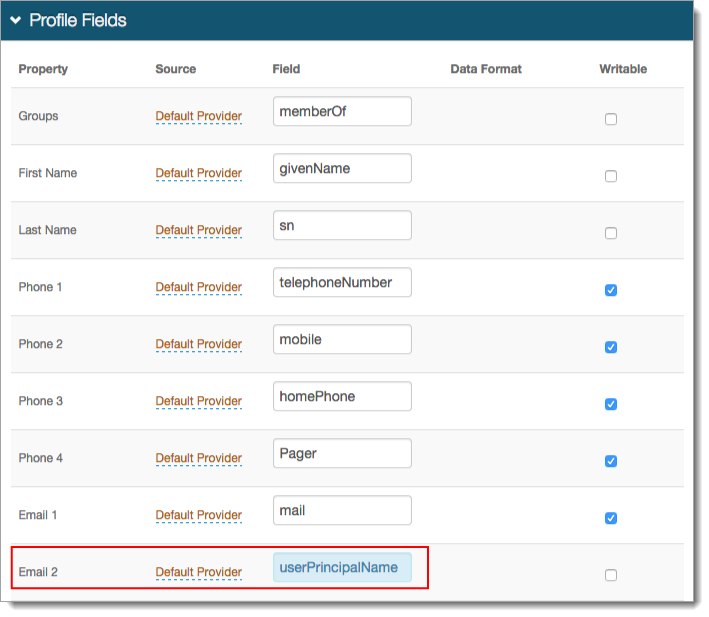
Task: Check Writable for Last Name
Action: [611, 233]
